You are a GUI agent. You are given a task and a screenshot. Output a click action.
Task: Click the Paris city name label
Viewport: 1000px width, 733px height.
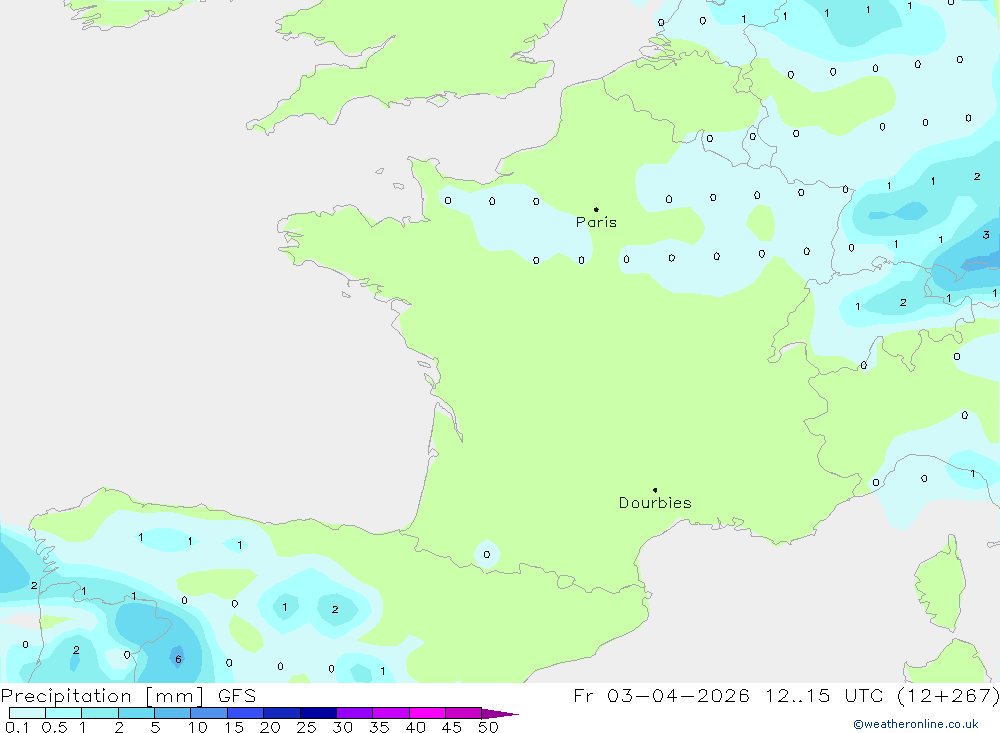click(x=596, y=223)
